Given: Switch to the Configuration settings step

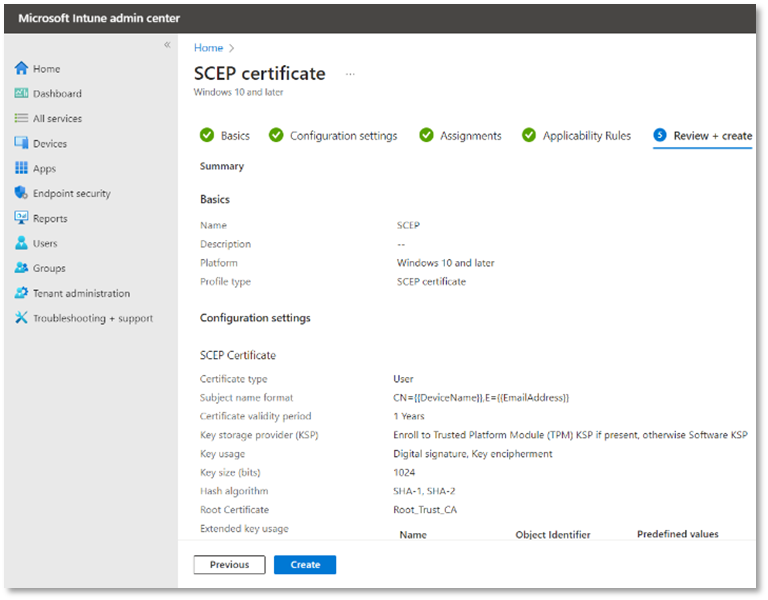Looking at the screenshot, I should click(343, 136).
